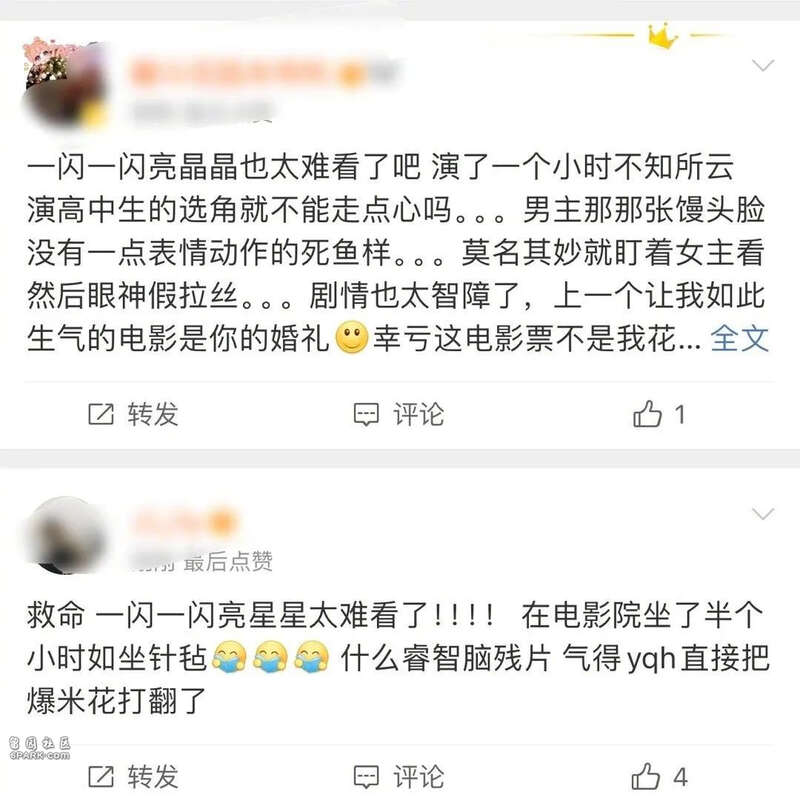Tap 转发 label on the first post
Screen dimensions: 800x809
pos(153,414)
